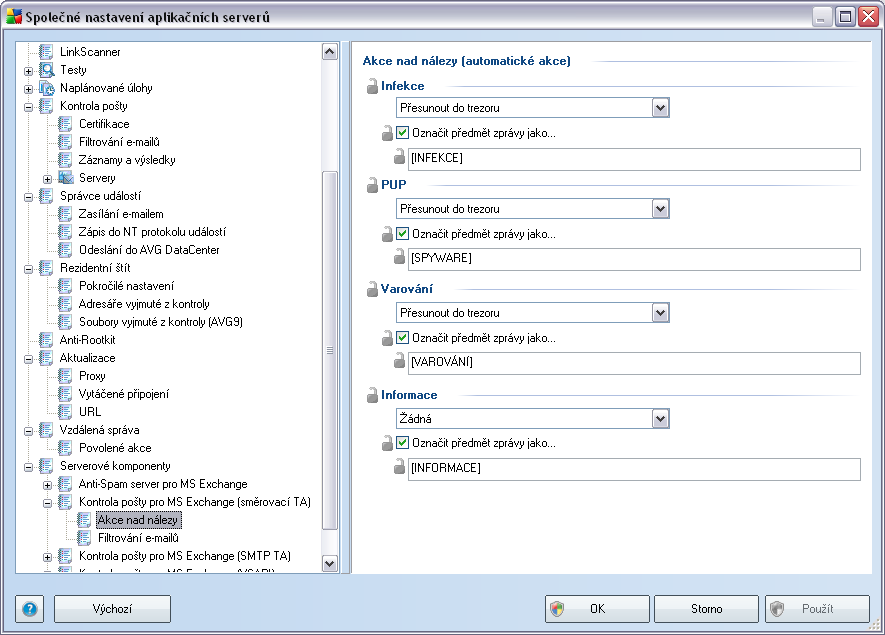Click the Servery tree node icon
Screen dimensions: 885x635
tap(65, 178)
